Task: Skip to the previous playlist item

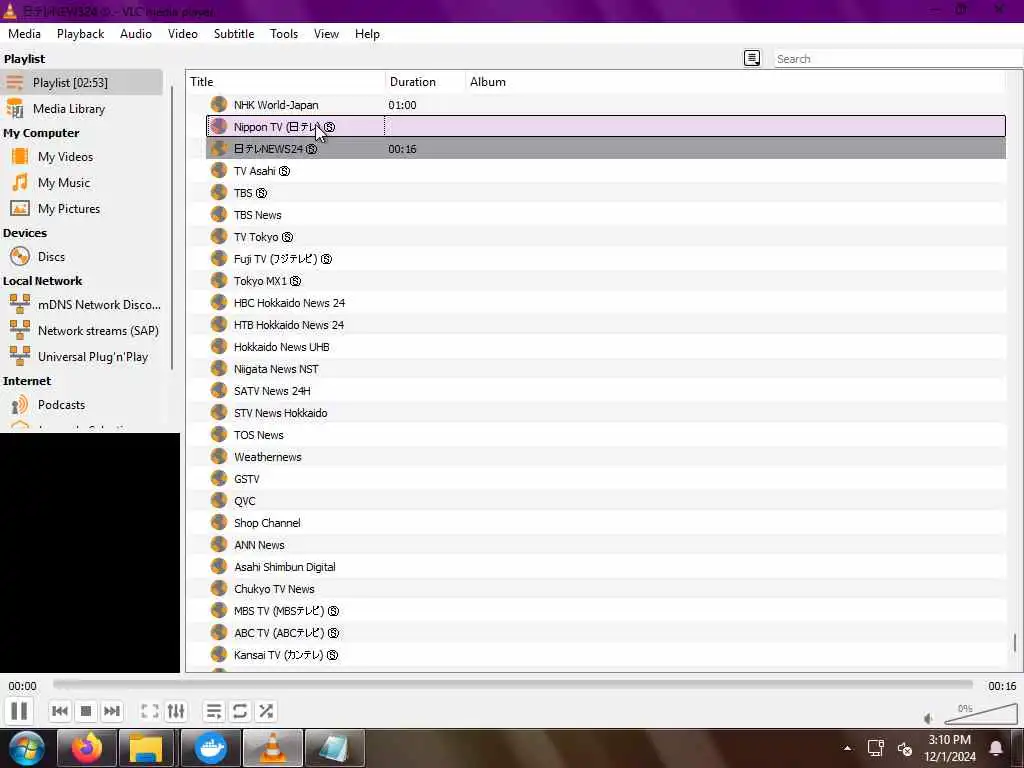Action: pos(59,711)
